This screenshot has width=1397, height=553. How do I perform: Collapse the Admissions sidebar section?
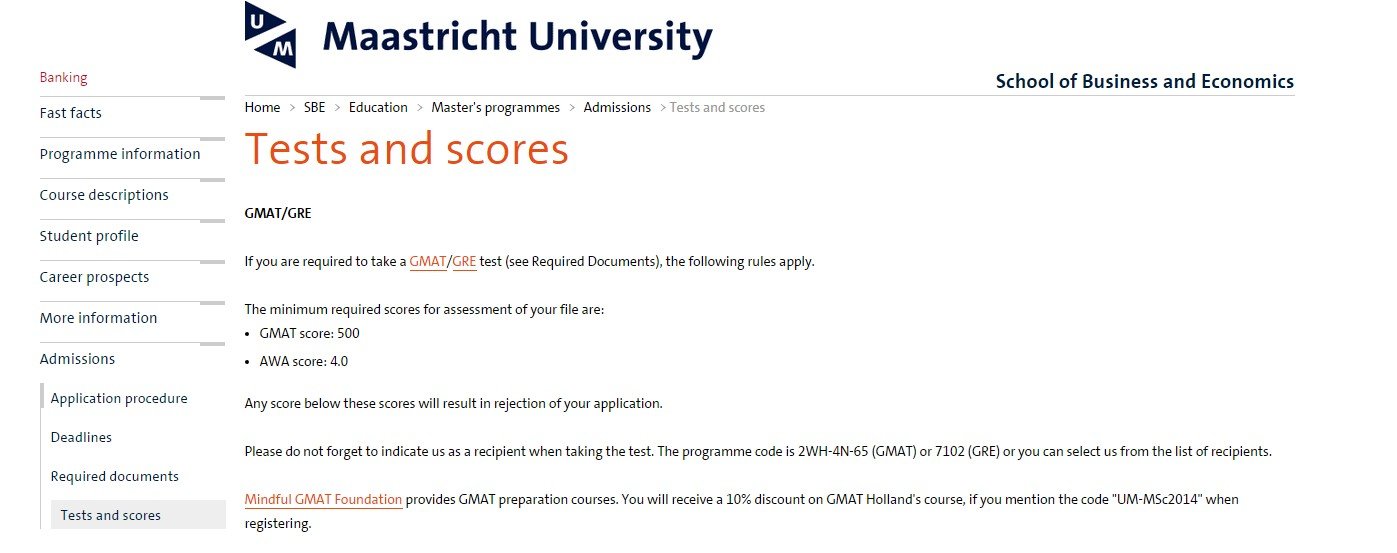[x=77, y=359]
